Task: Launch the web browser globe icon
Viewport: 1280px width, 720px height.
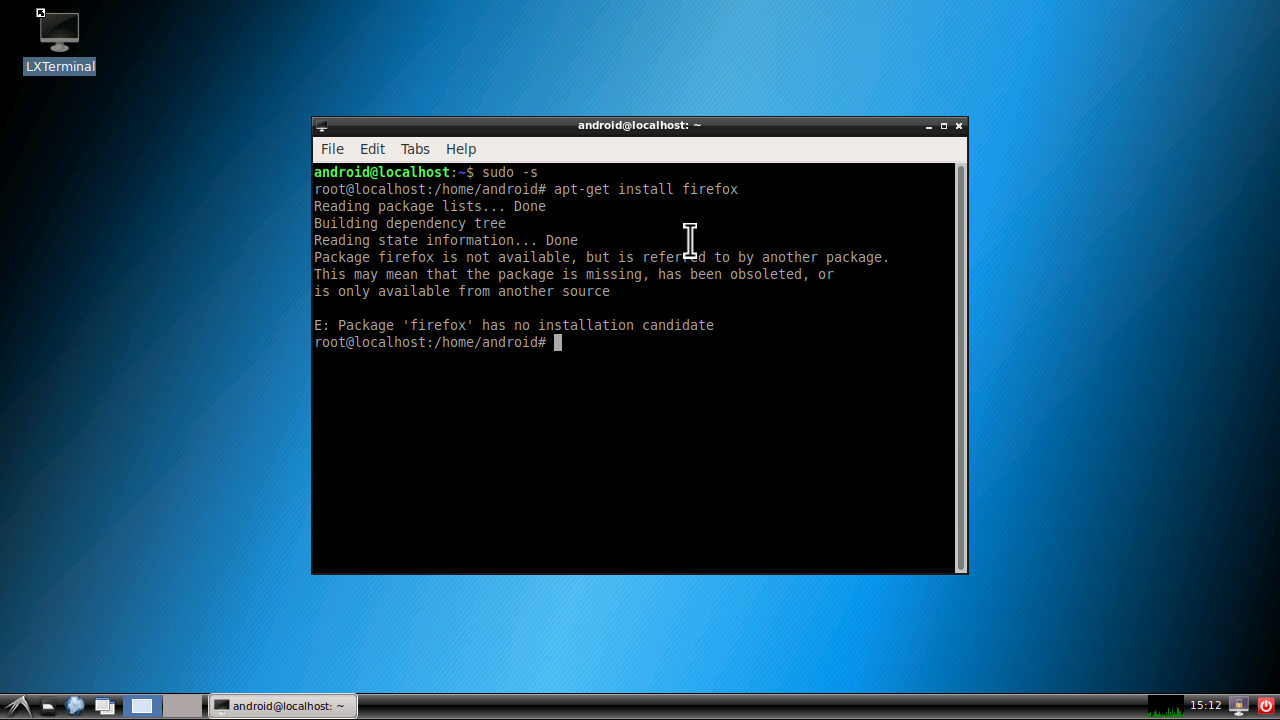Action: (75, 706)
